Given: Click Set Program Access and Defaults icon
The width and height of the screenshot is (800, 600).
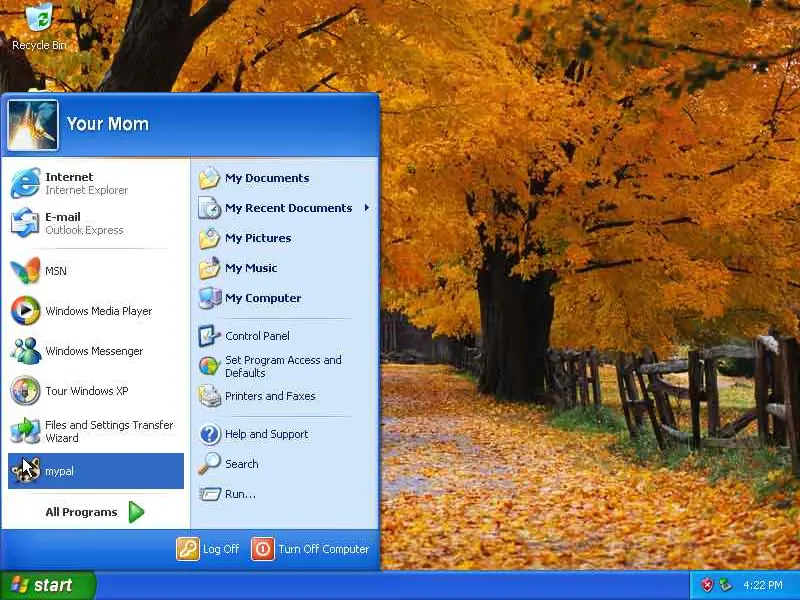Looking at the screenshot, I should (209, 366).
